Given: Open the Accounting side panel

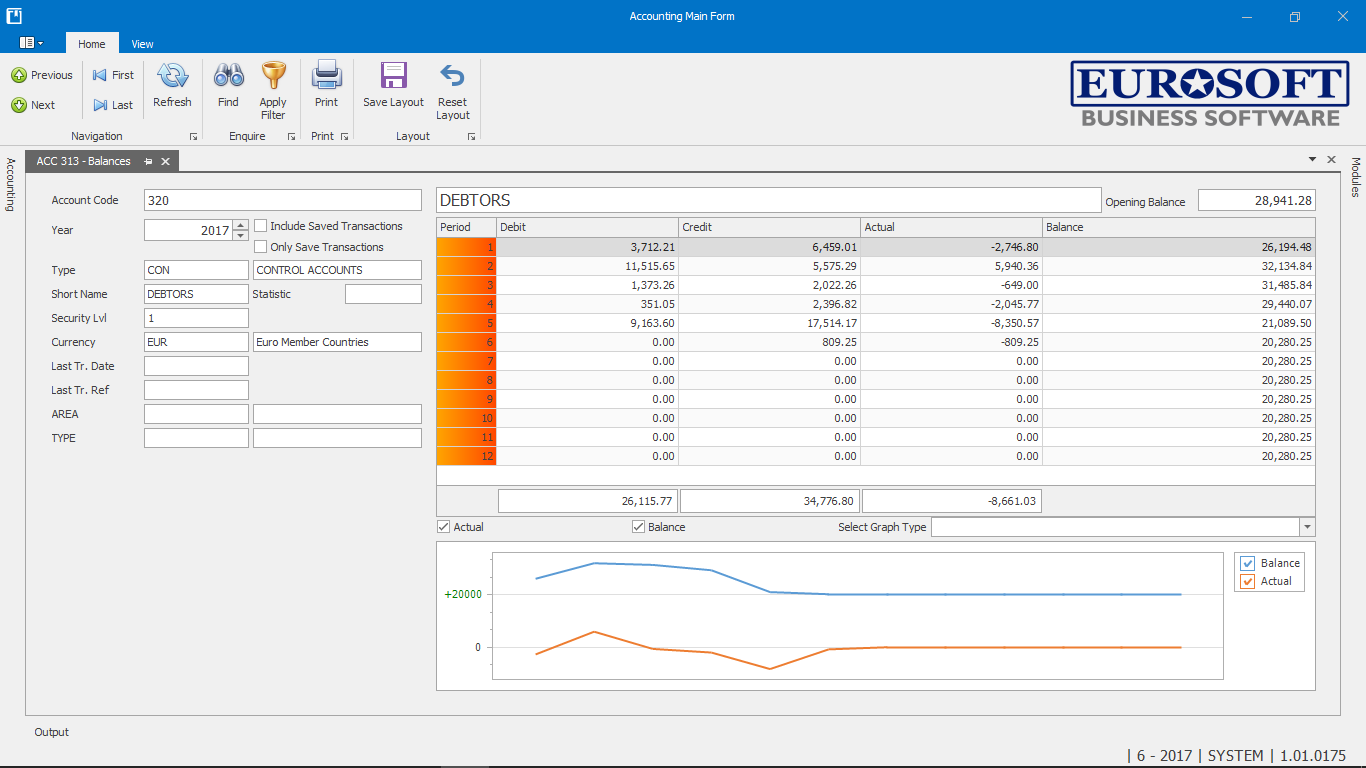Looking at the screenshot, I should [x=10, y=184].
